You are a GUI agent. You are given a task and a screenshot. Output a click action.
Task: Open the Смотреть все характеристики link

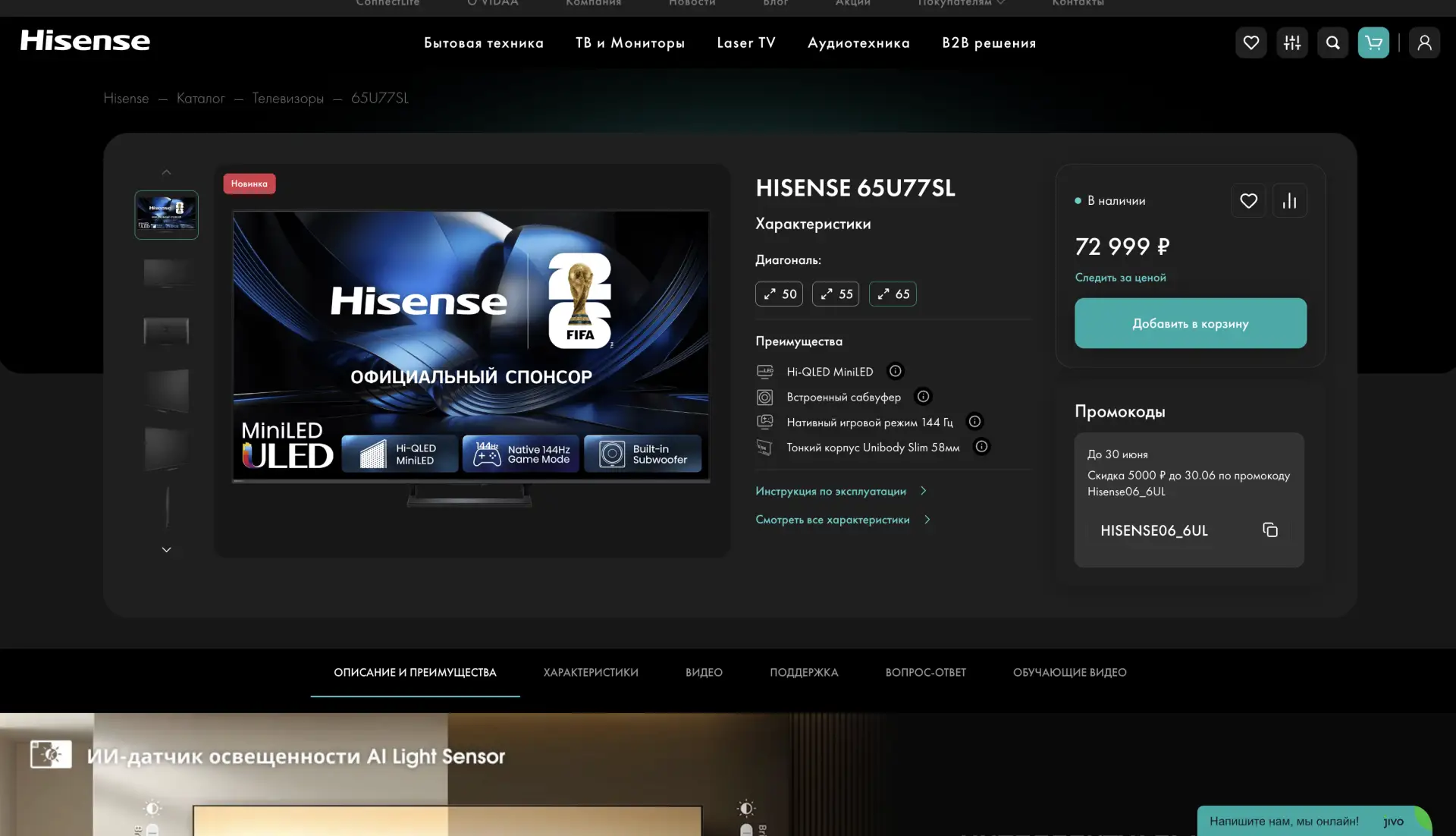(x=843, y=520)
